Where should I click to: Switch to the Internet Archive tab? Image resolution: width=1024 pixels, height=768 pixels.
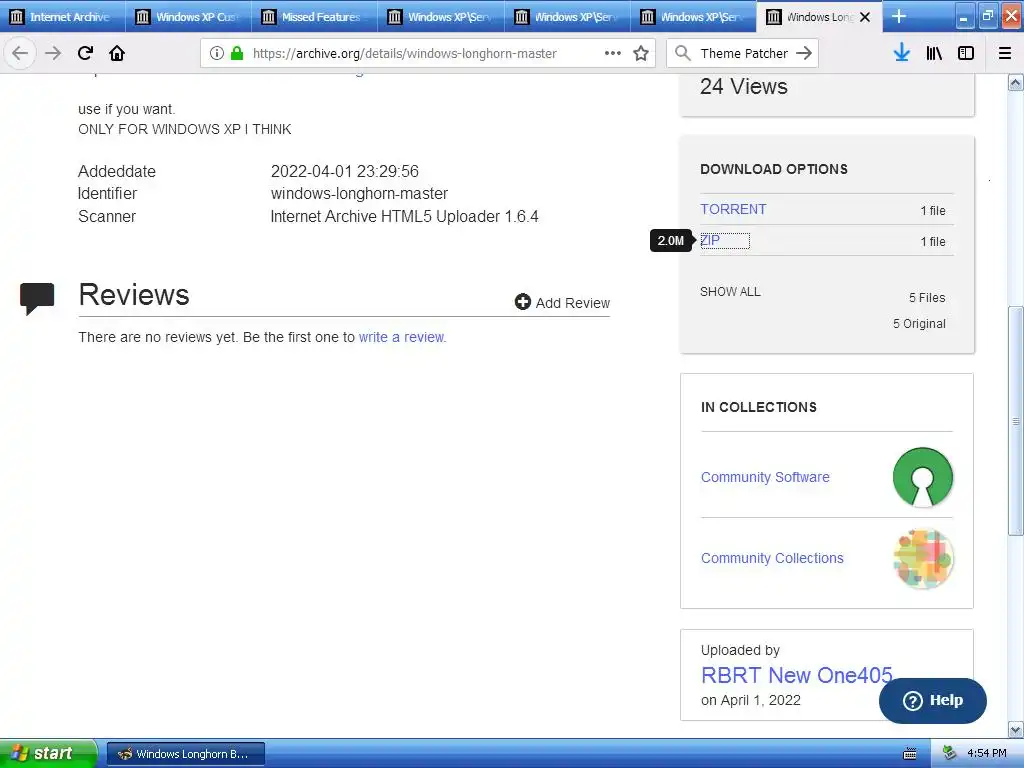(x=63, y=16)
